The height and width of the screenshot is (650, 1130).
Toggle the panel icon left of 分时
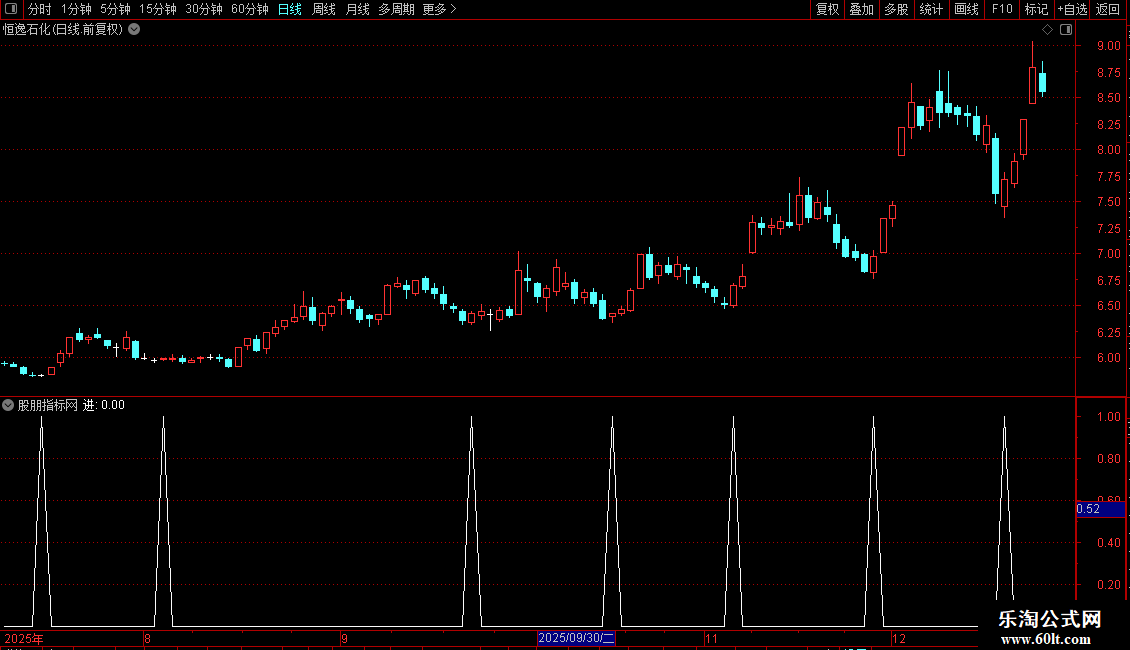pyautogui.click(x=11, y=9)
